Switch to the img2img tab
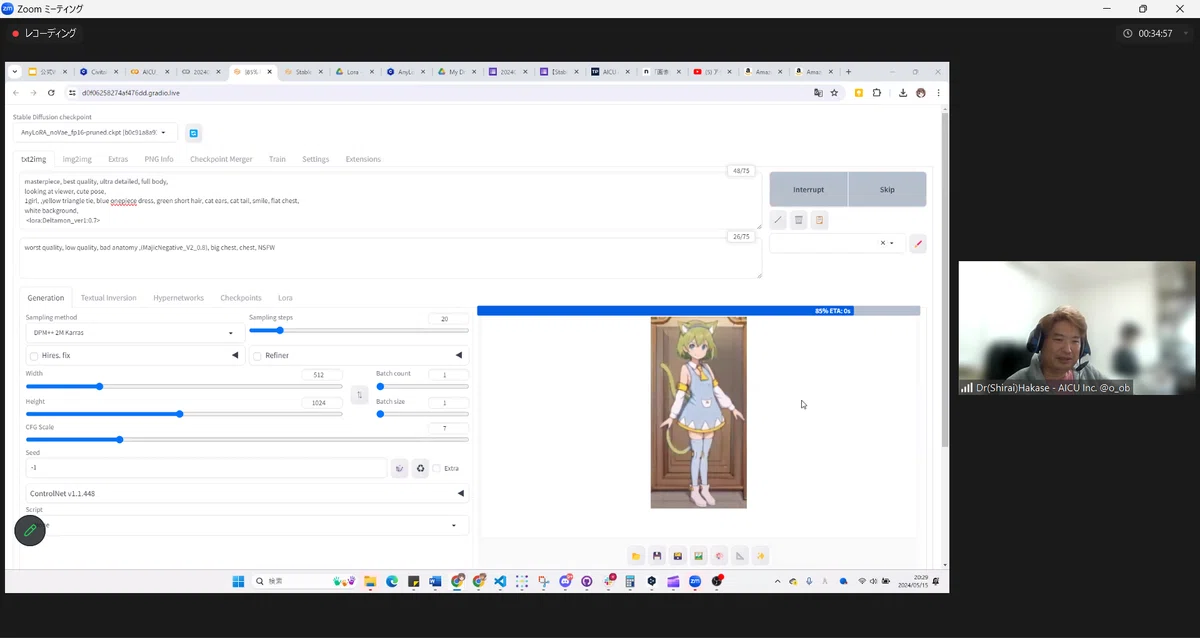Image resolution: width=1200 pixels, height=638 pixels. pos(77,159)
